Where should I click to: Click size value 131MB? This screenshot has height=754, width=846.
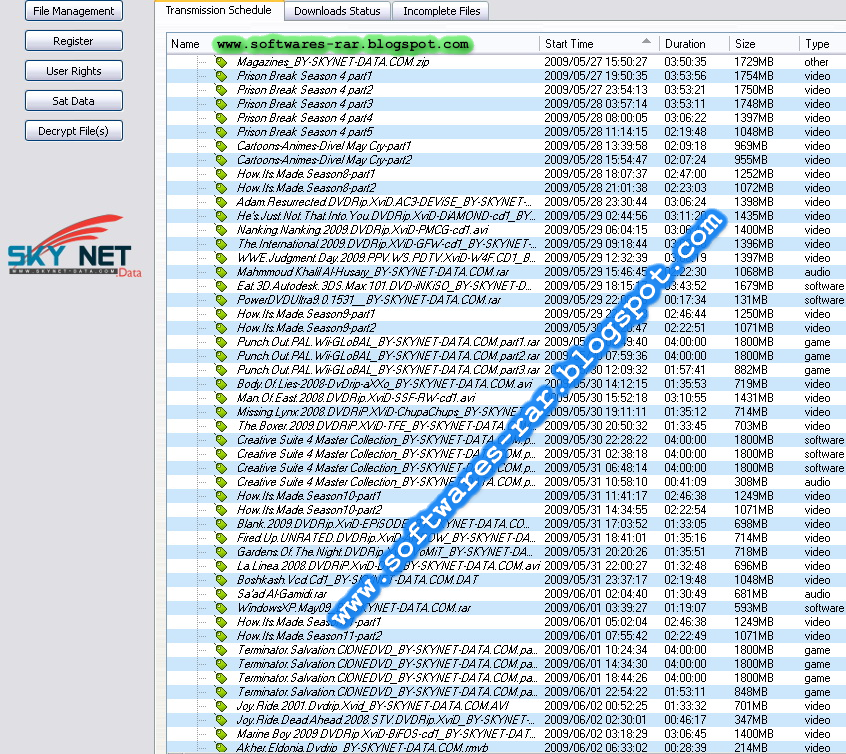coord(751,301)
